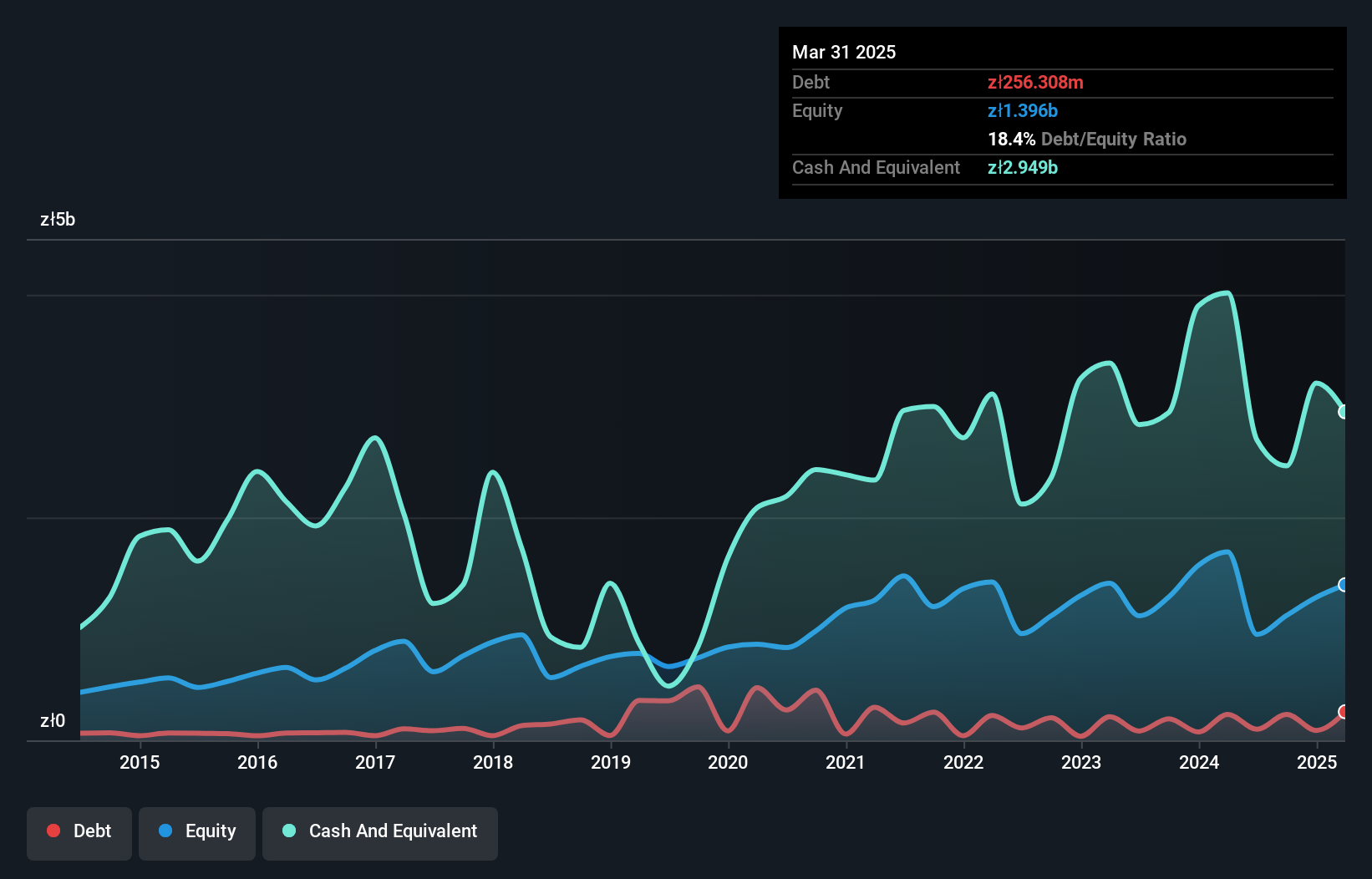The image size is (1372, 879).
Task: Select the Cash And Equivalent endpoint marker
Action: (1343, 412)
